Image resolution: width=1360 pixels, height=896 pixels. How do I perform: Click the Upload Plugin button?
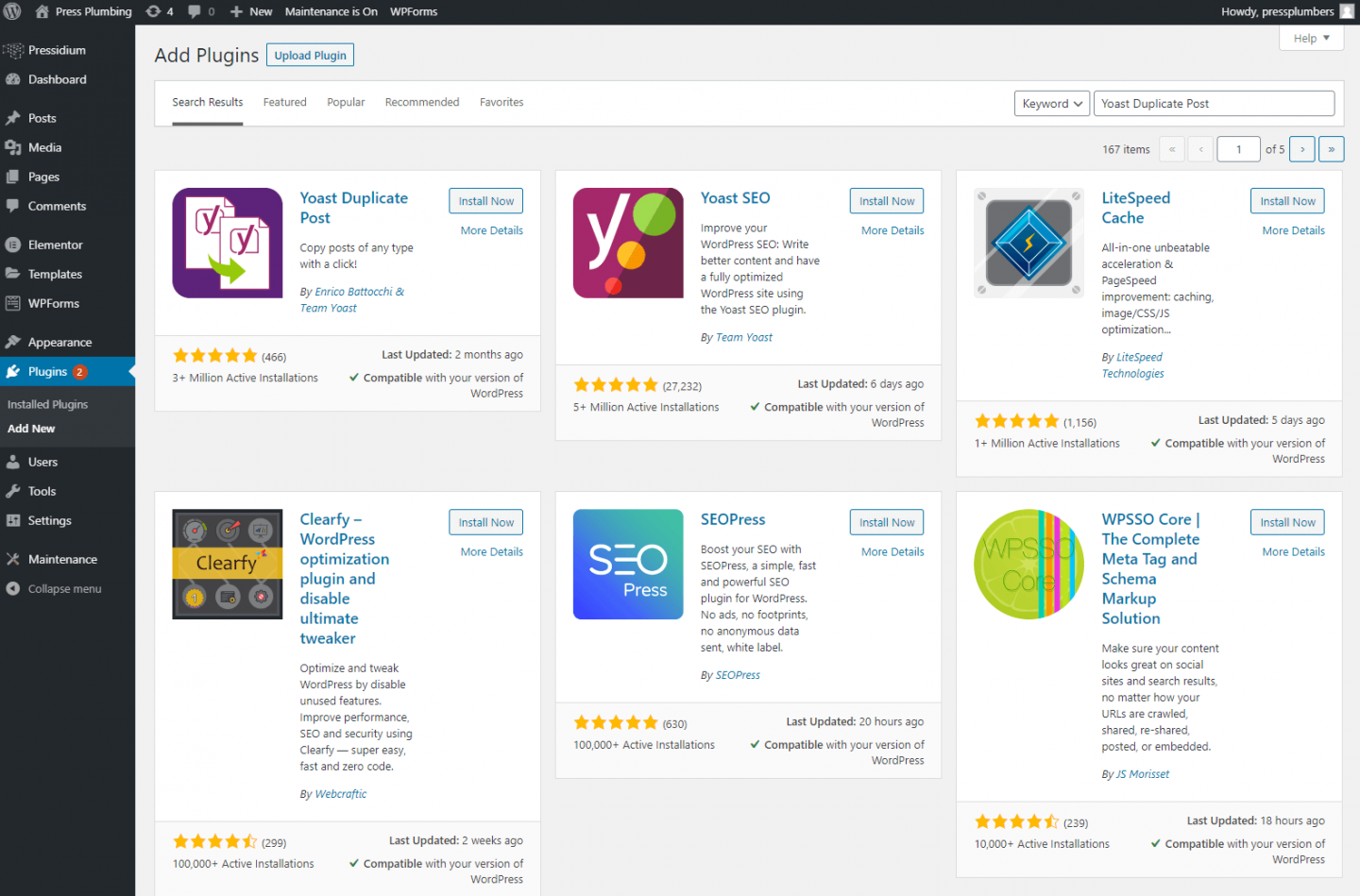(310, 56)
